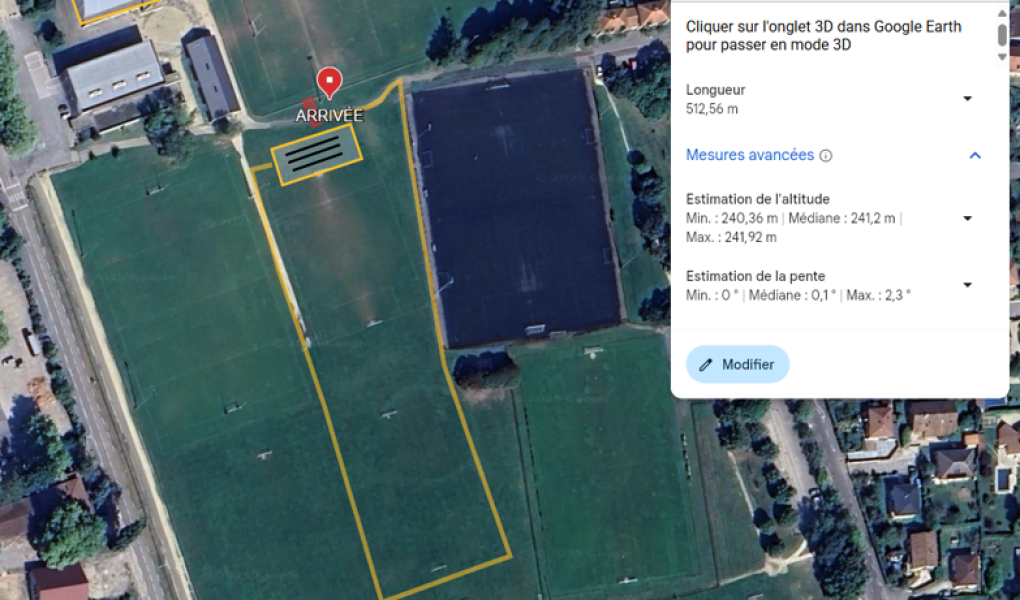Click the 3D mode description text
Screen dimensions: 1020x600
(823, 36)
